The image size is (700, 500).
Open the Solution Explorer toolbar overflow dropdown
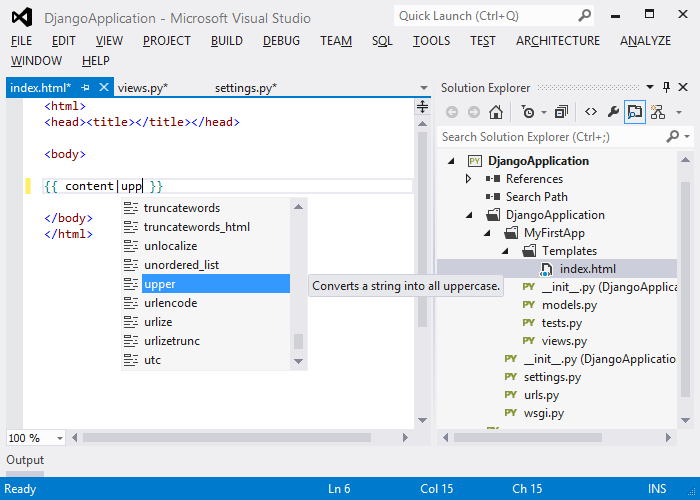(679, 112)
